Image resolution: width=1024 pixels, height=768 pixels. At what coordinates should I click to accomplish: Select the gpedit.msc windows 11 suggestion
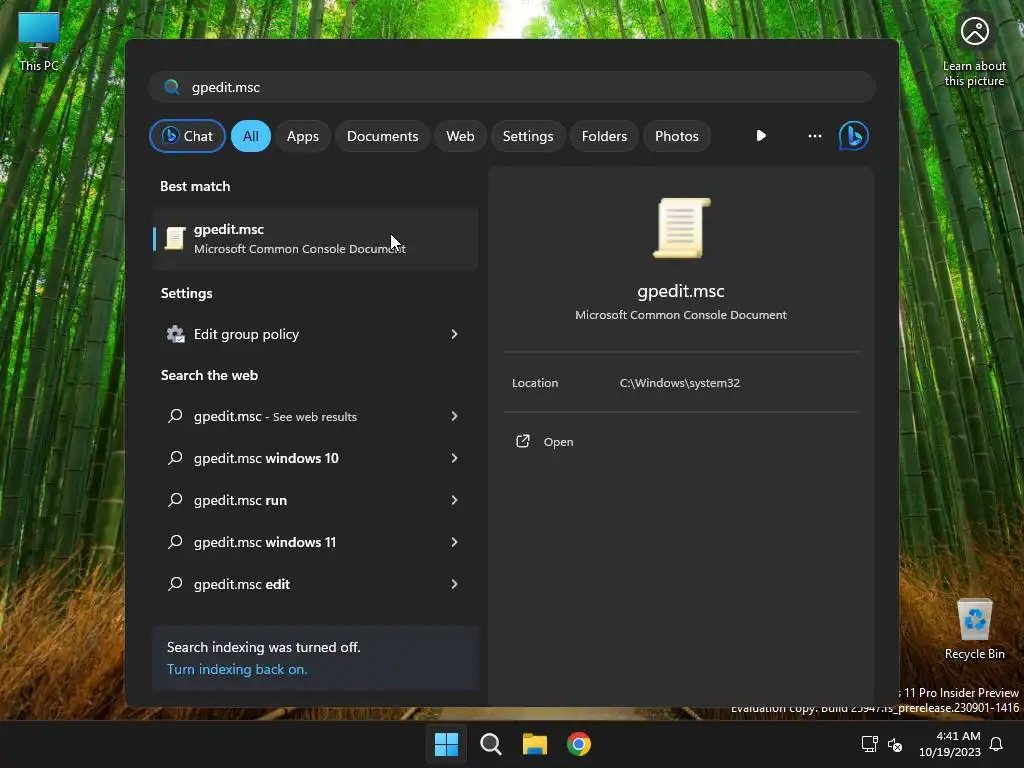coord(315,542)
